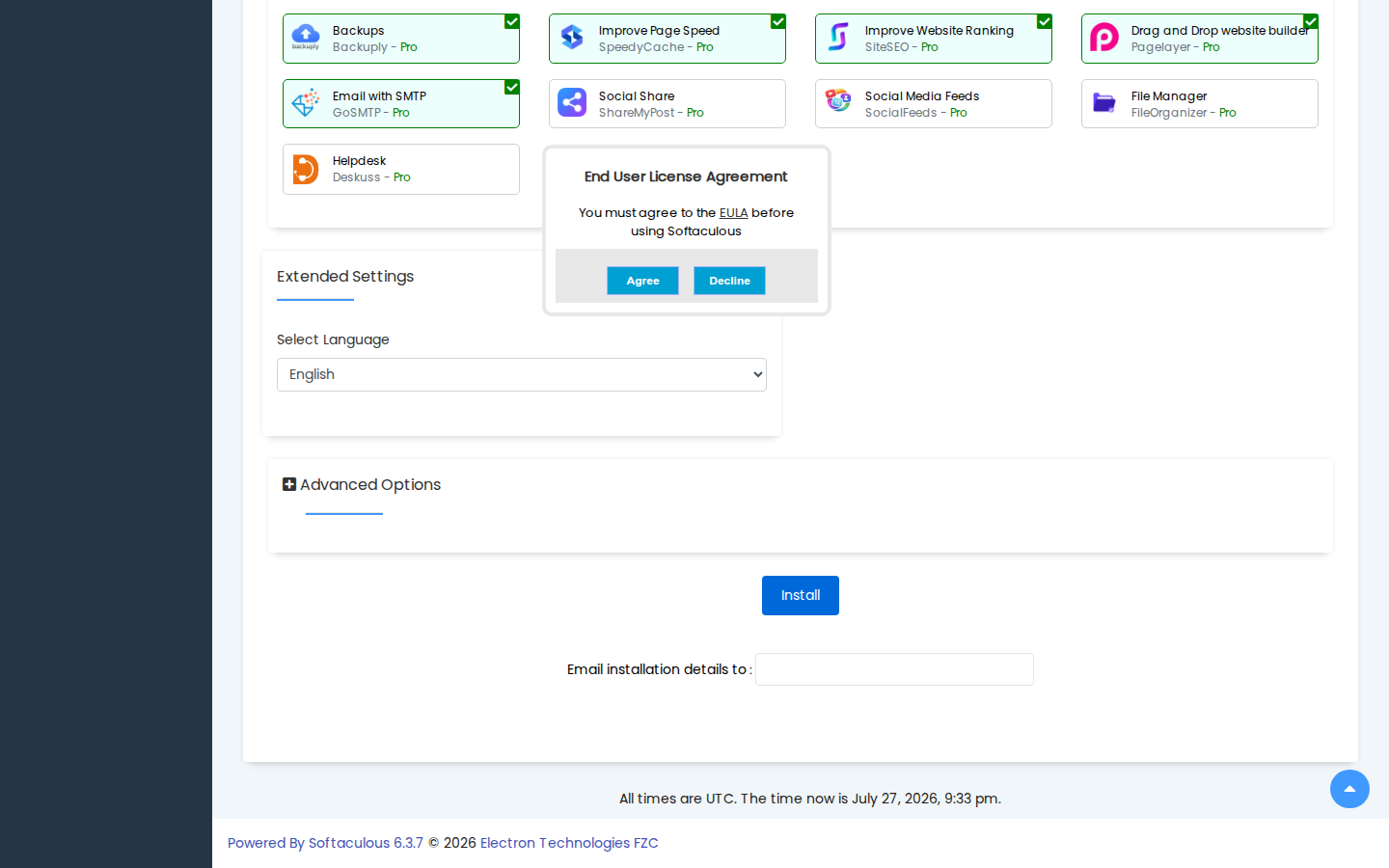This screenshot has height=868, width=1389.
Task: Open the Select Language dropdown
Action: point(522,374)
